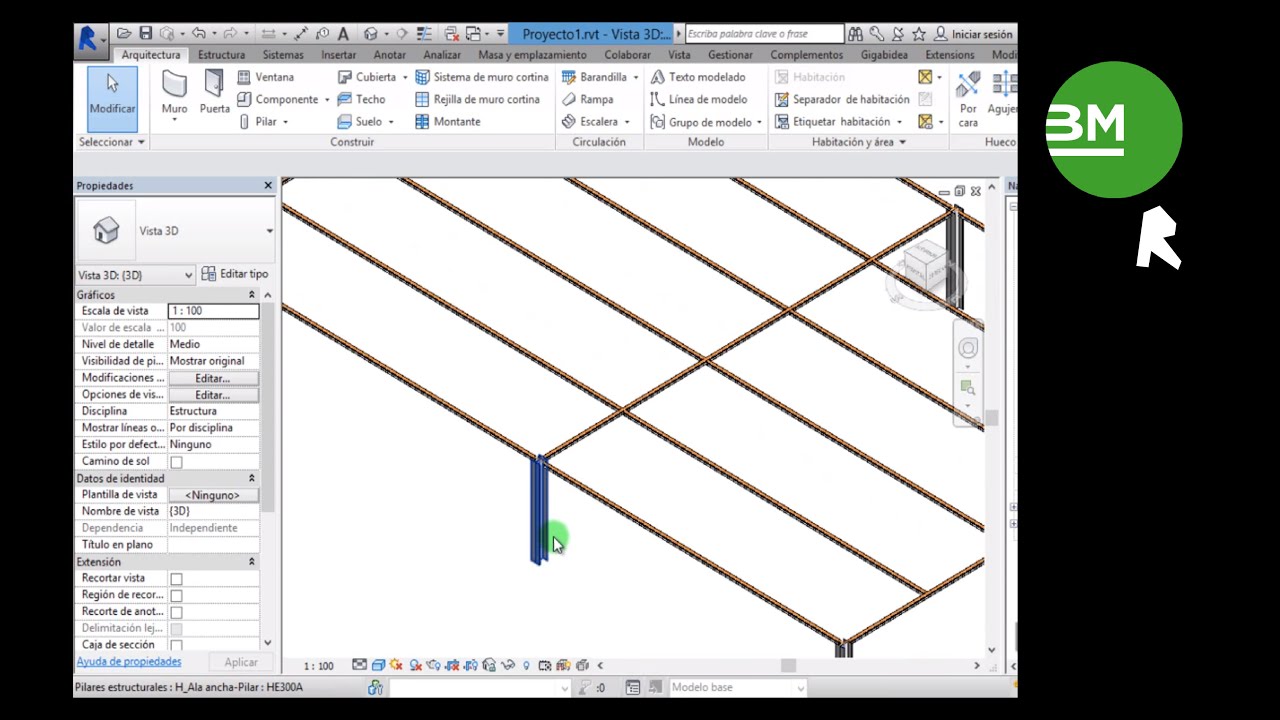Open the Gestionar ribbon tab
This screenshot has height=720, width=1280.
[x=730, y=55]
